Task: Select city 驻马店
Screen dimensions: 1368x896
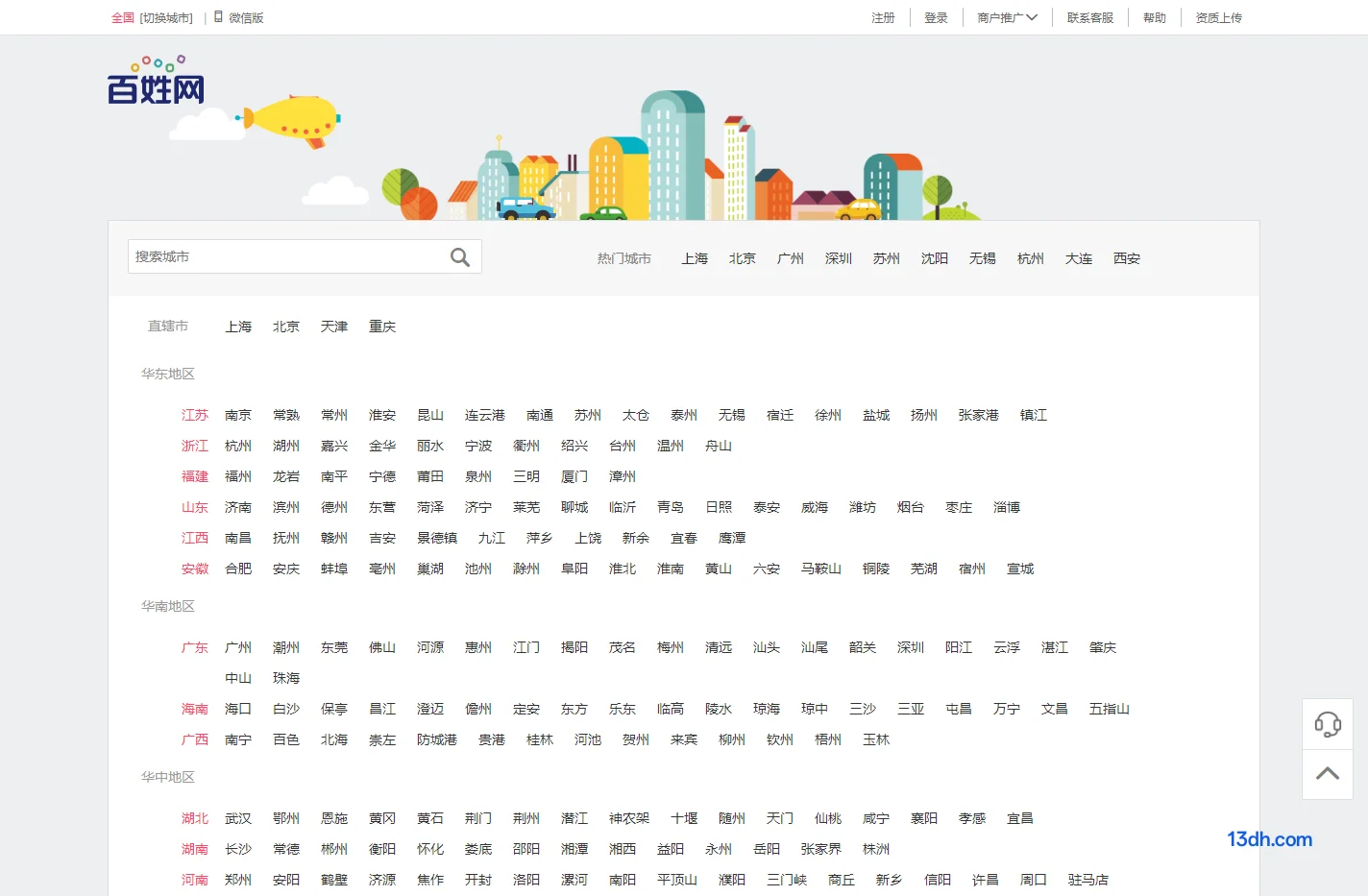Action: click(1088, 880)
